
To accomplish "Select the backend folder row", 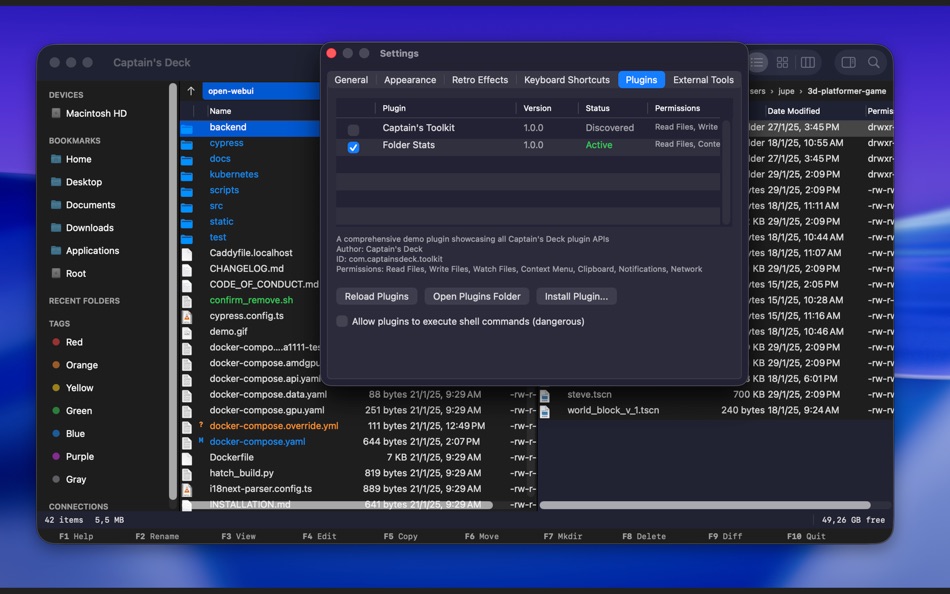I will (250, 127).
